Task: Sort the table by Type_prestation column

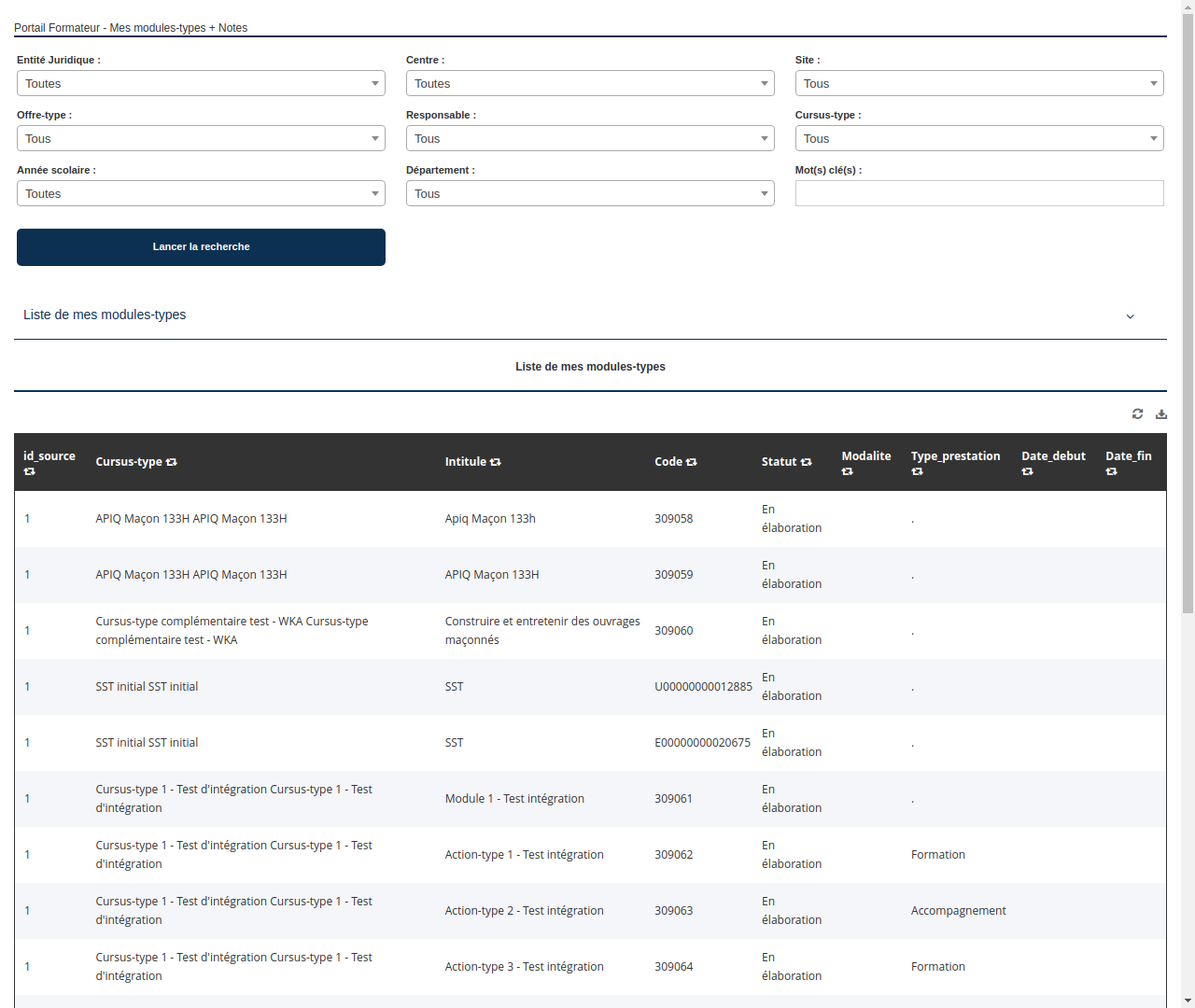Action: tap(918, 472)
